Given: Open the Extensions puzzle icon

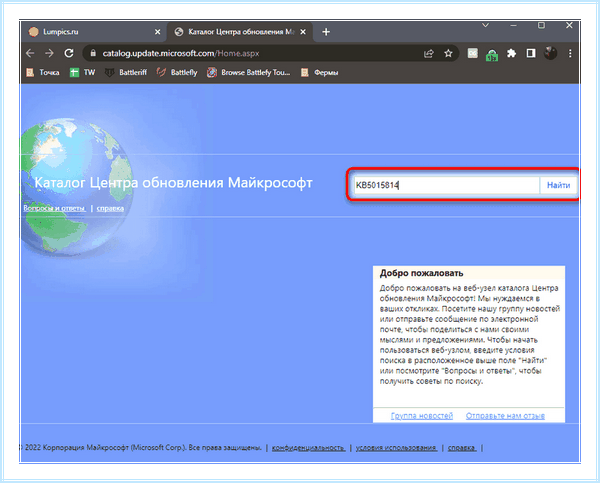Looking at the screenshot, I should (511, 53).
